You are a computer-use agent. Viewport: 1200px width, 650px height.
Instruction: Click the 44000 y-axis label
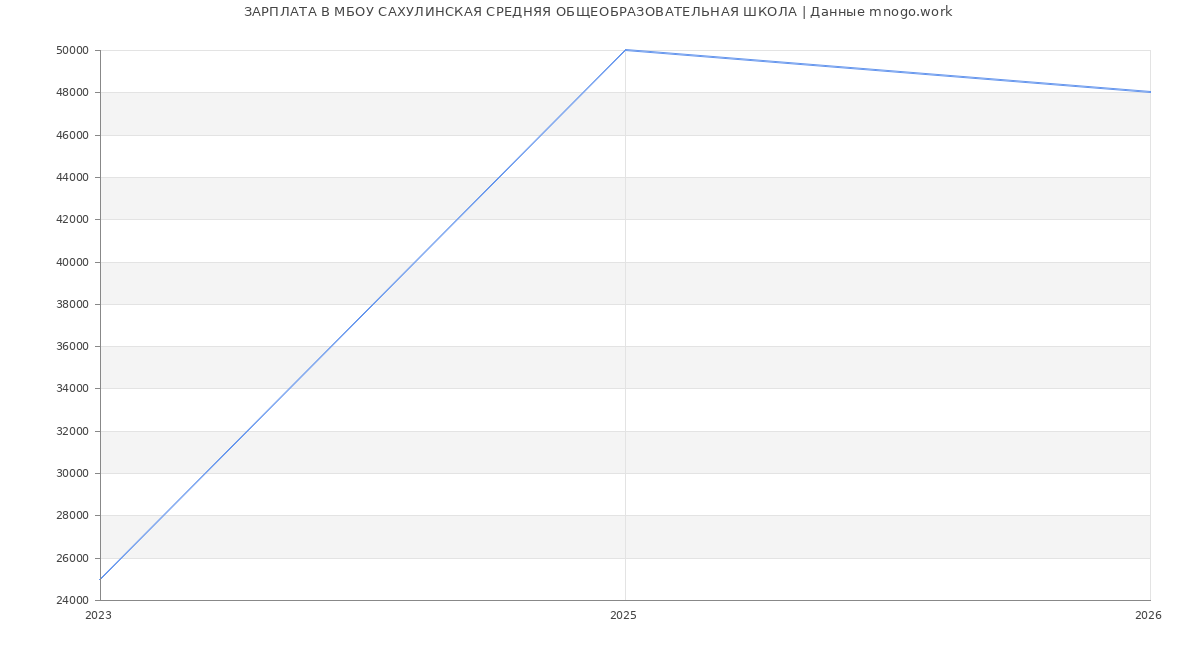coord(73,177)
